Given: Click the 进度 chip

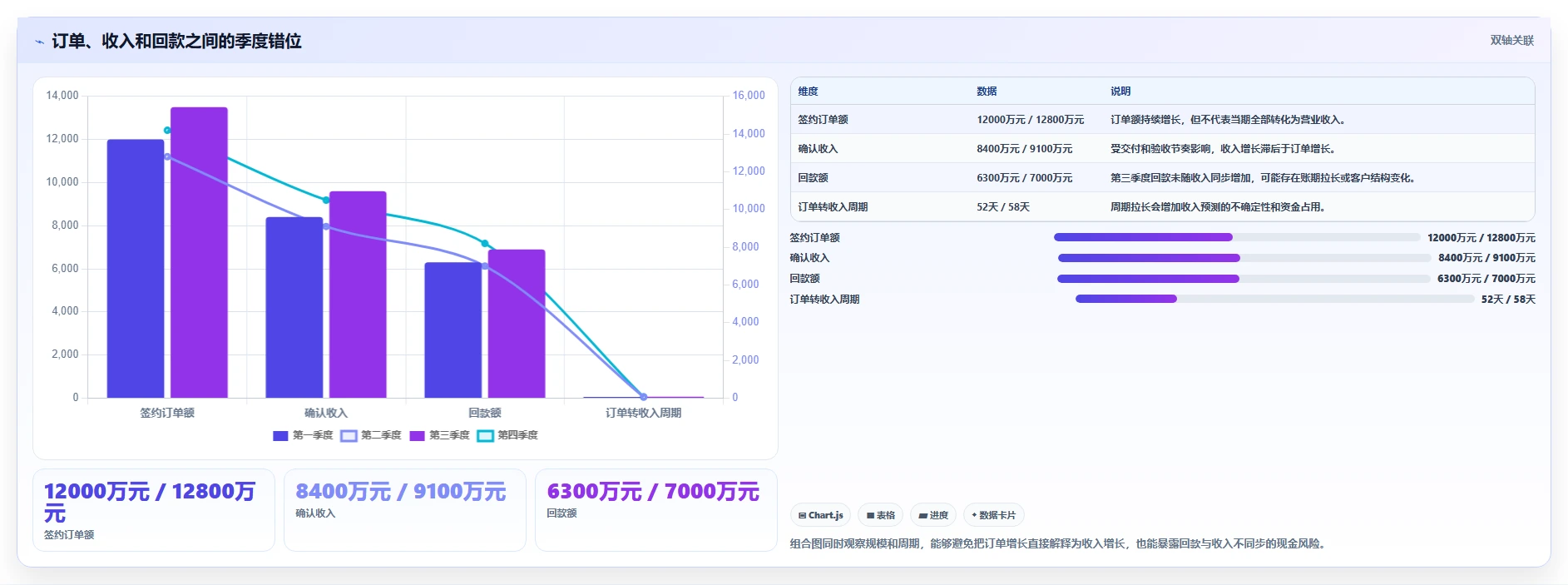Looking at the screenshot, I should 933,515.
